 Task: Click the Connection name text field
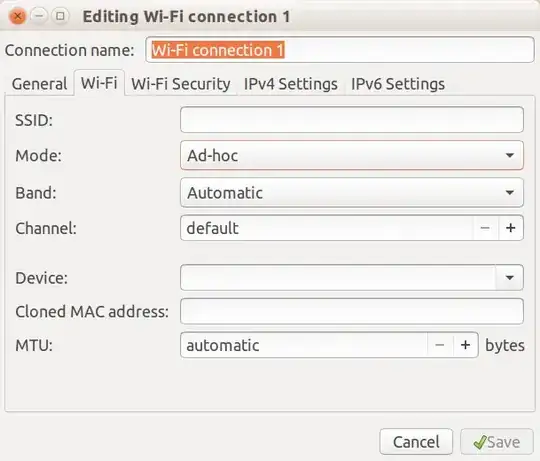pos(340,50)
